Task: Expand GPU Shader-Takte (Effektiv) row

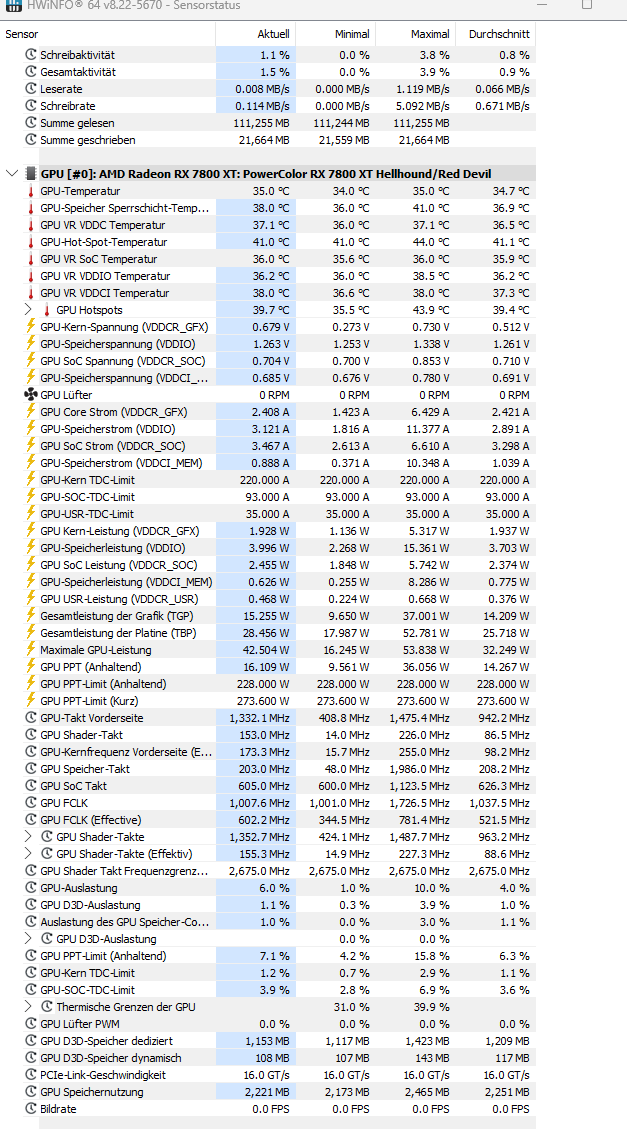Action: pyautogui.click(x=28, y=854)
